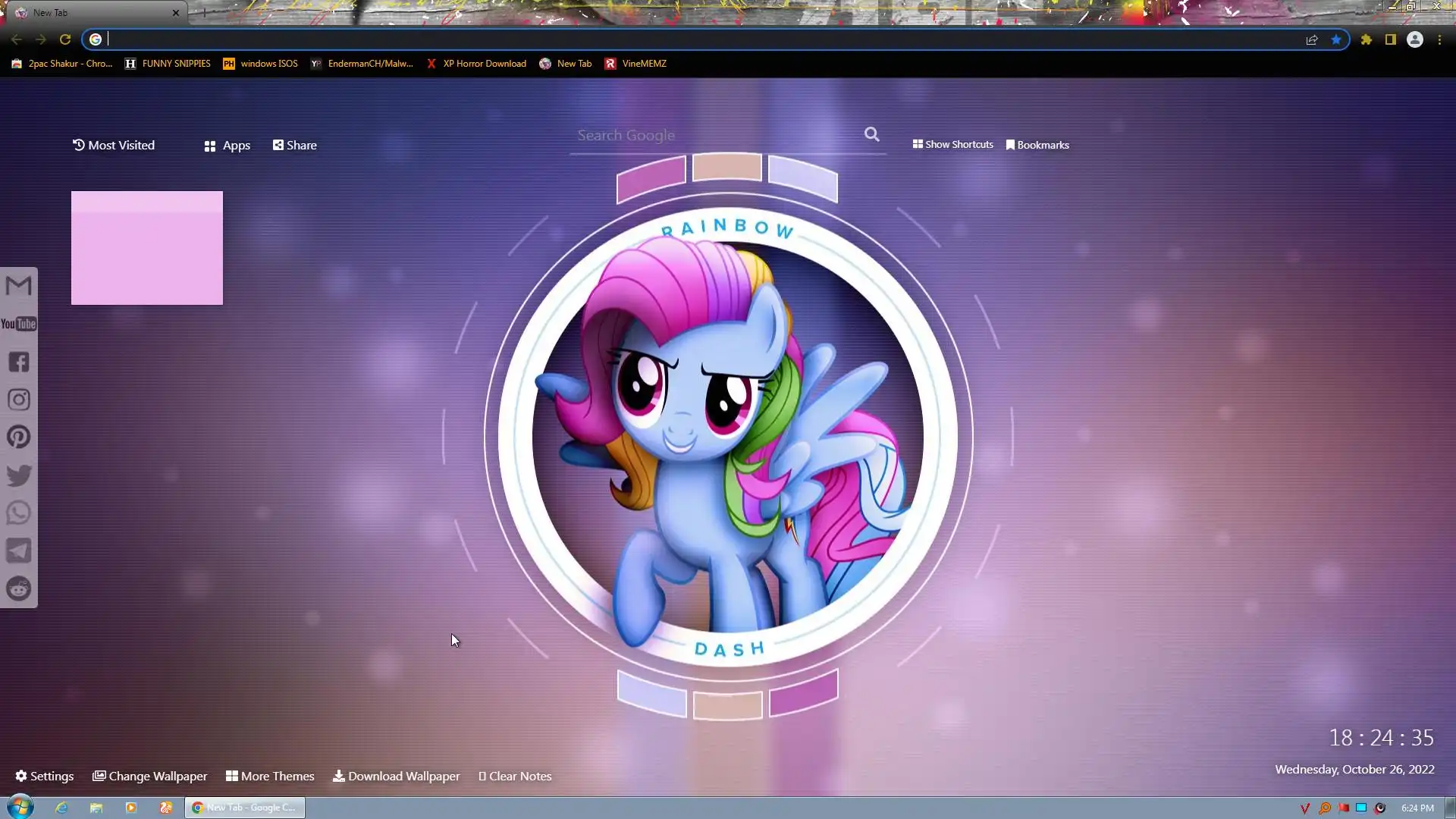Click the WhatsApp sidebar icon
1456x819 pixels.
19,513
